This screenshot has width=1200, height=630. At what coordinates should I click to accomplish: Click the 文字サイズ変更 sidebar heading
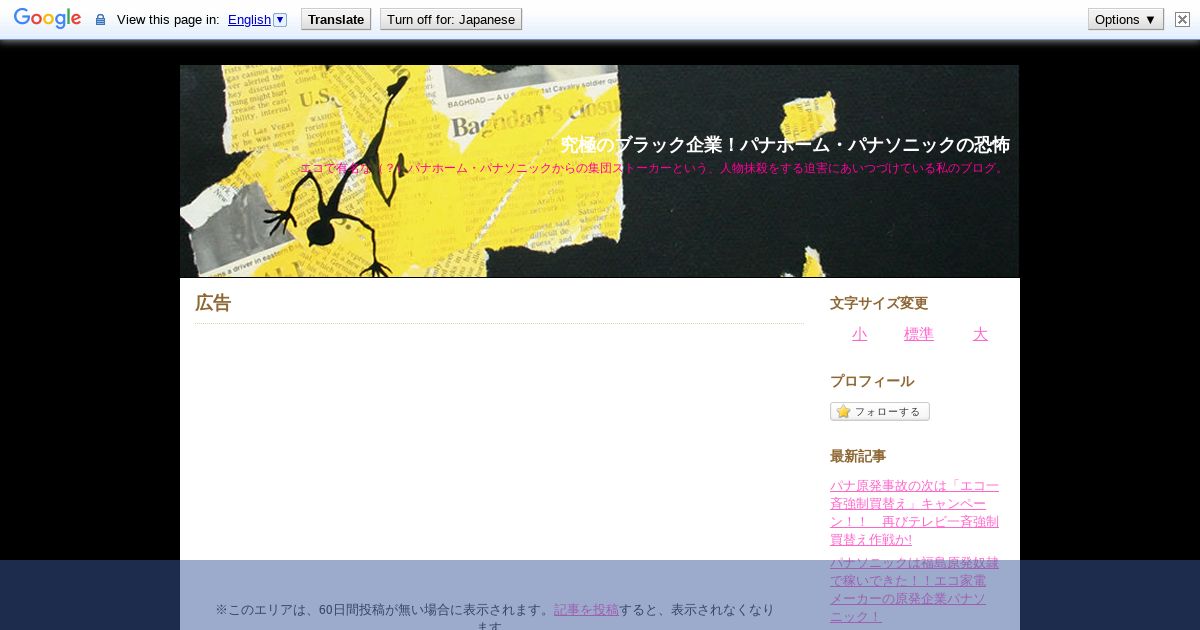coord(879,303)
